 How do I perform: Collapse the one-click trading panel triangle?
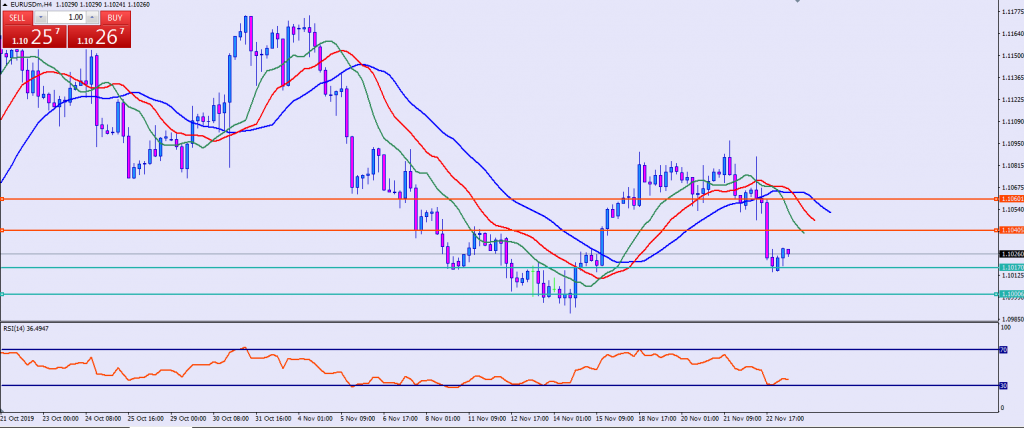point(5,5)
